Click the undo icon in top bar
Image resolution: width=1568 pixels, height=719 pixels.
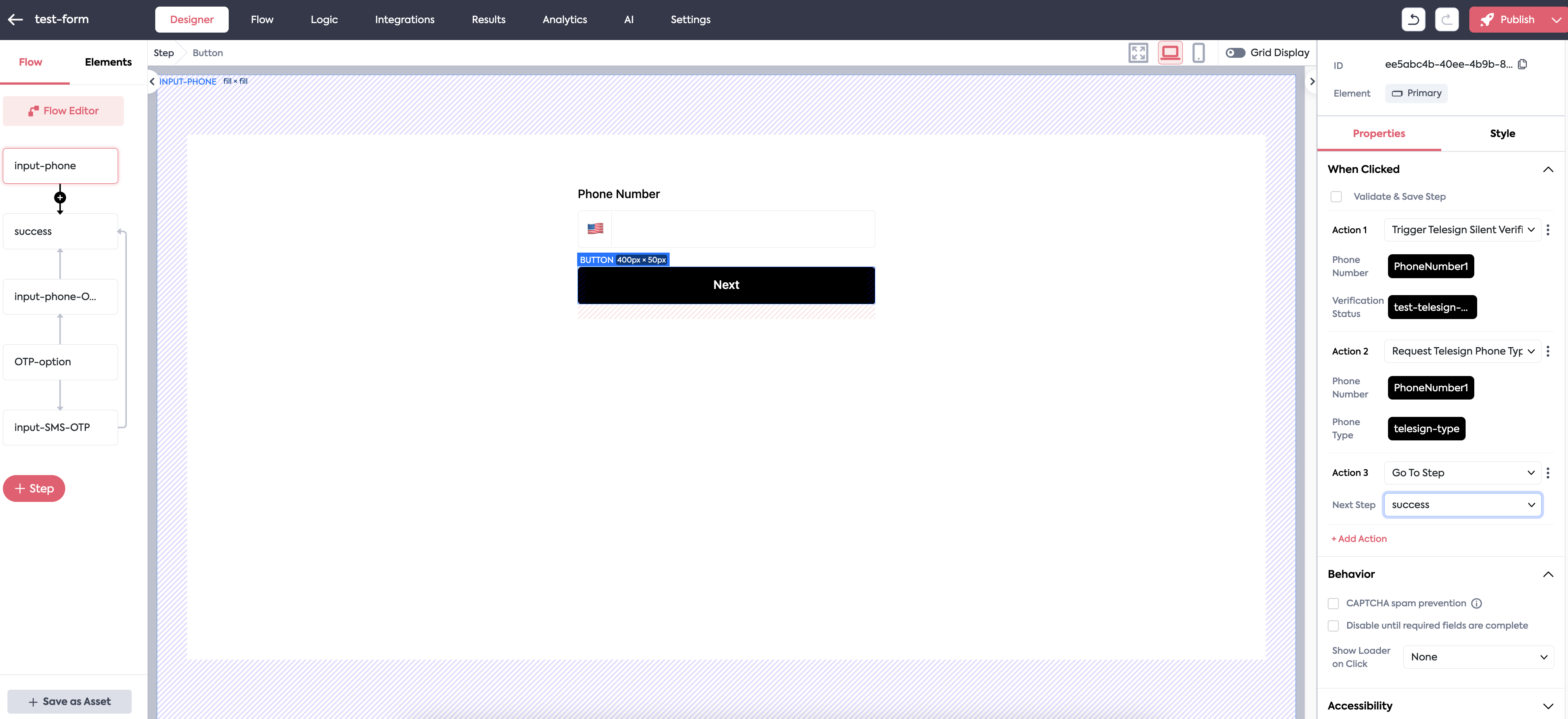1413,19
